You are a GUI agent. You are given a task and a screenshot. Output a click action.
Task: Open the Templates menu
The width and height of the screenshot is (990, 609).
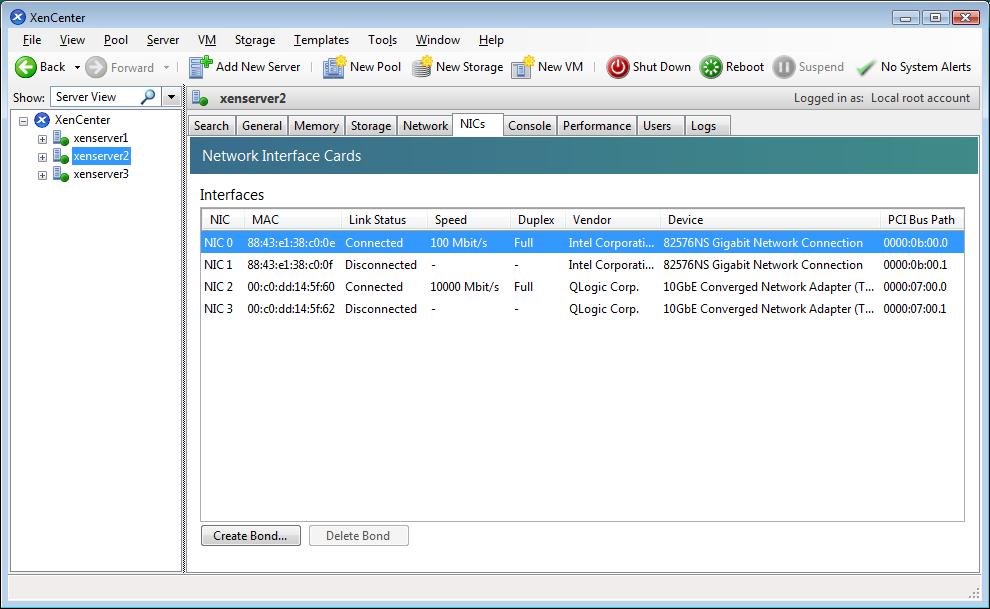coord(321,40)
